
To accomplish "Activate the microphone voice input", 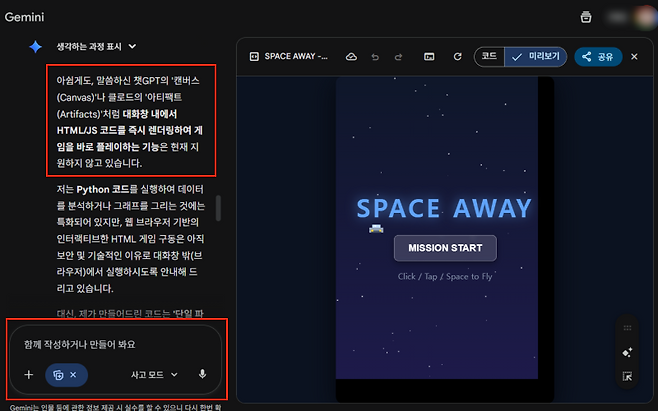I will pyautogui.click(x=202, y=374).
